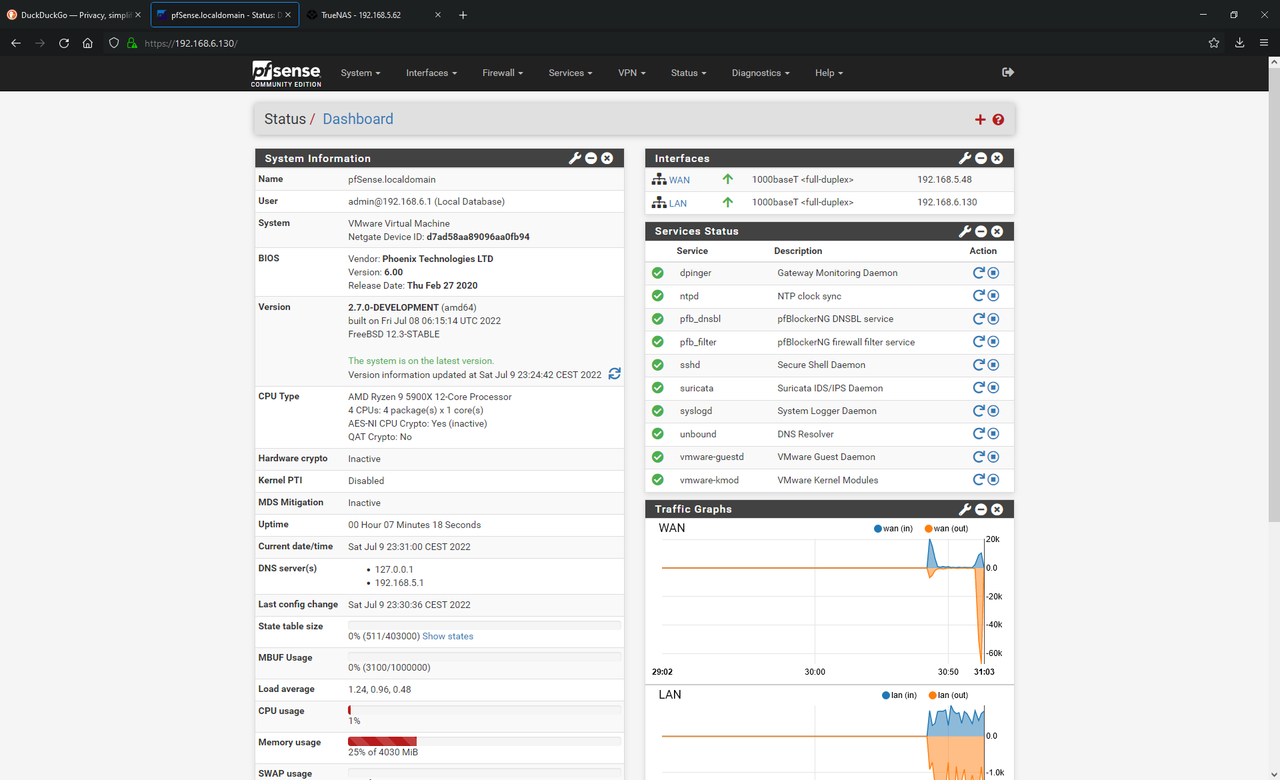Screen dimensions: 1280x780
Task: Restart the pfb_dnsbl service
Action: [979, 319]
